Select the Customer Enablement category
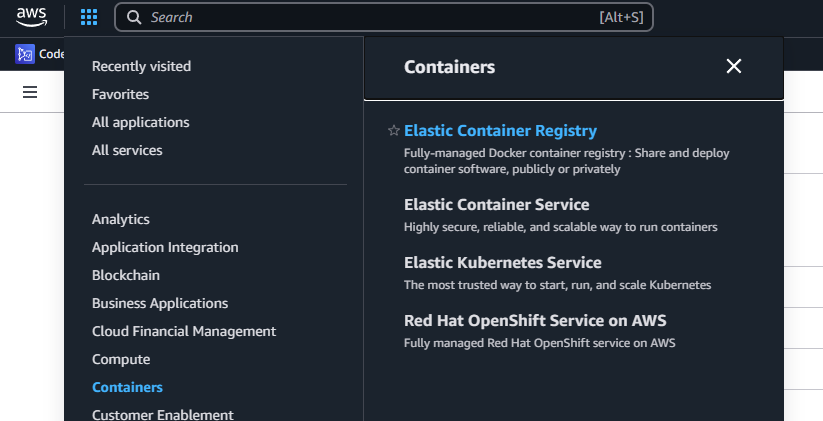The image size is (823, 421). pos(163,415)
